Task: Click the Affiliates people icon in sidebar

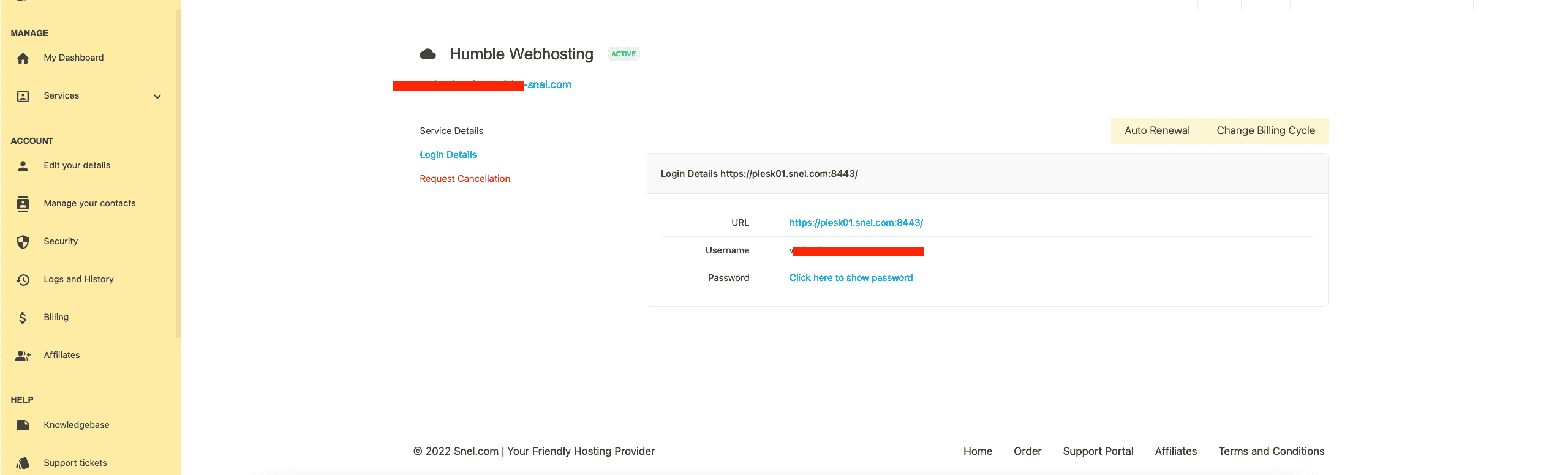Action: click(23, 356)
